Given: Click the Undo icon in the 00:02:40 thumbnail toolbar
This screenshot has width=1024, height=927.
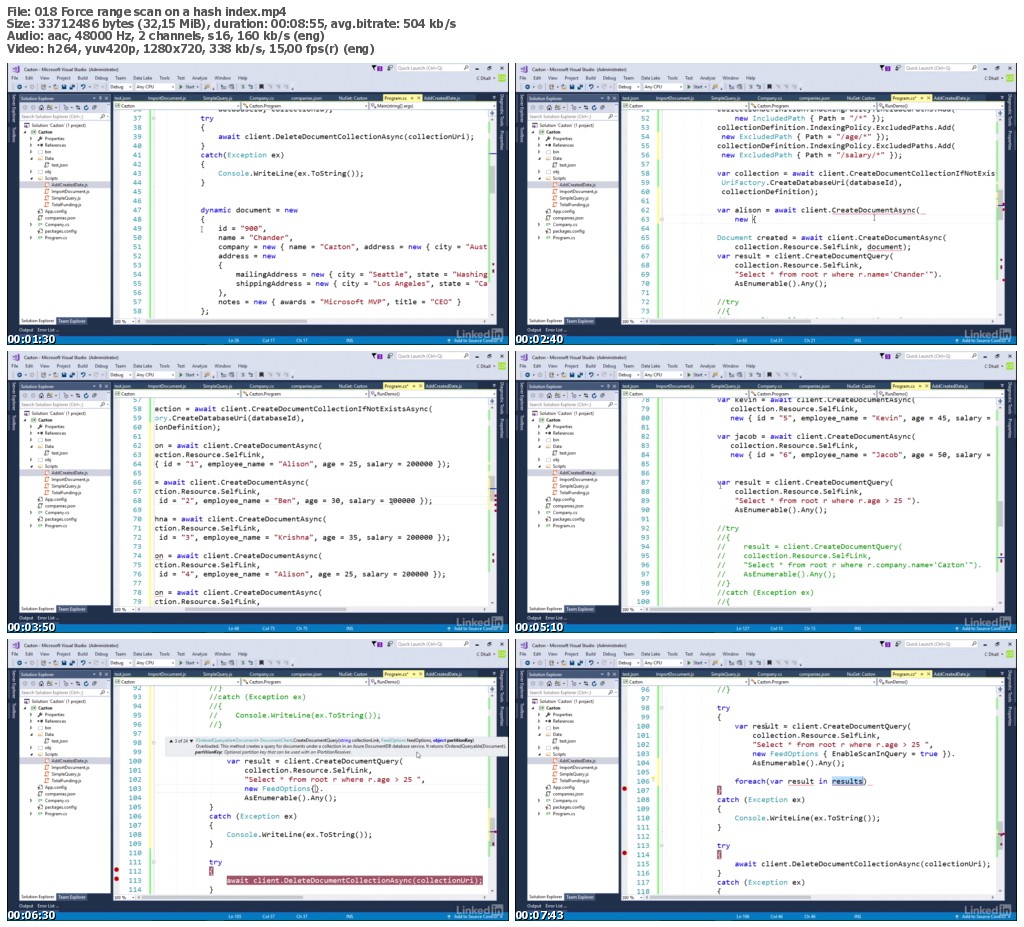Looking at the screenshot, I should click(x=591, y=87).
